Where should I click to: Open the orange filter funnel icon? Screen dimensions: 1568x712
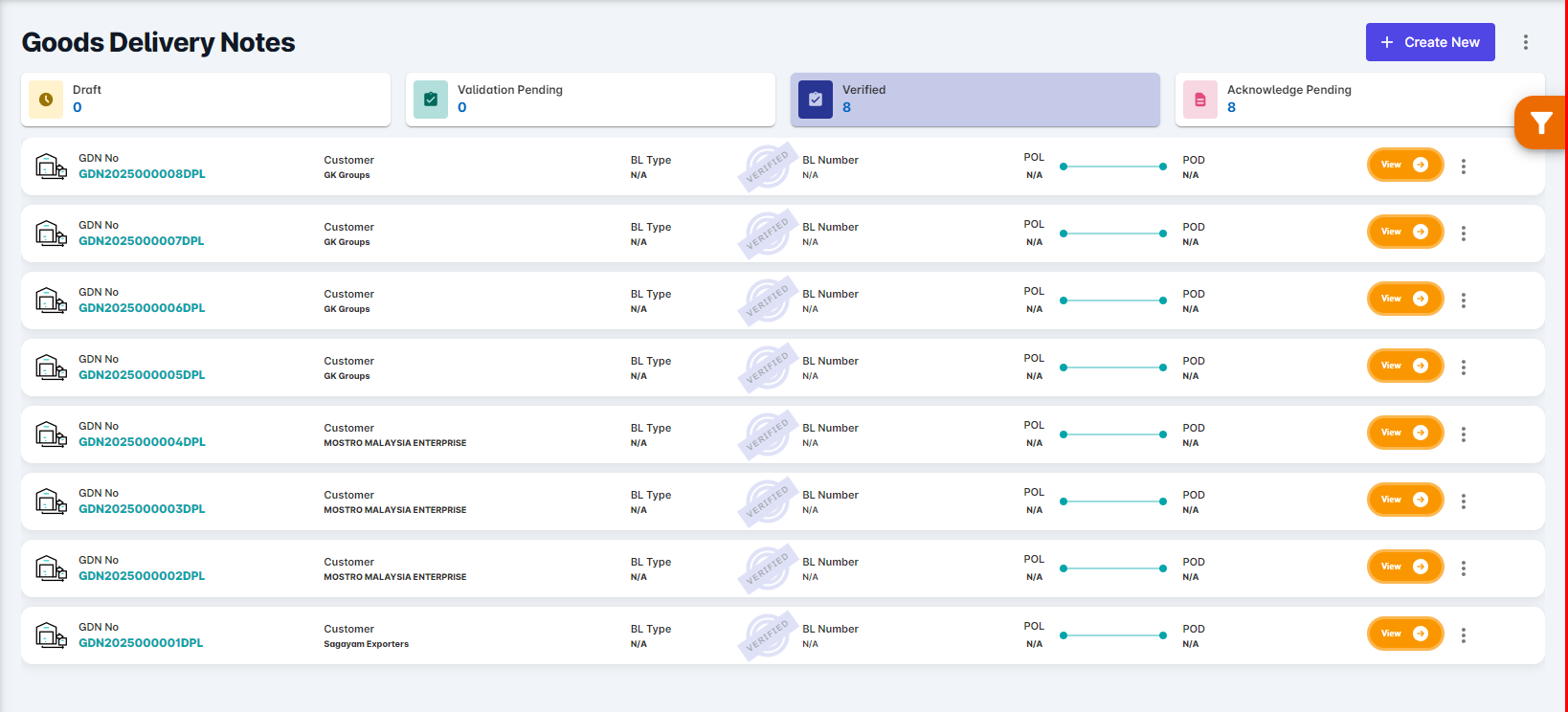tap(1540, 122)
